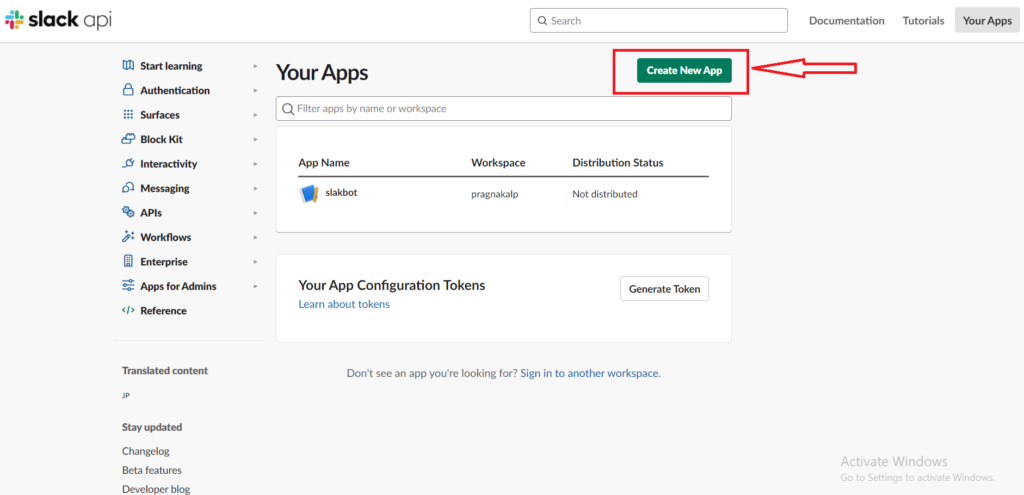Click the Authentication lock icon
Viewport: 1024px width, 495px height.
tap(128, 90)
